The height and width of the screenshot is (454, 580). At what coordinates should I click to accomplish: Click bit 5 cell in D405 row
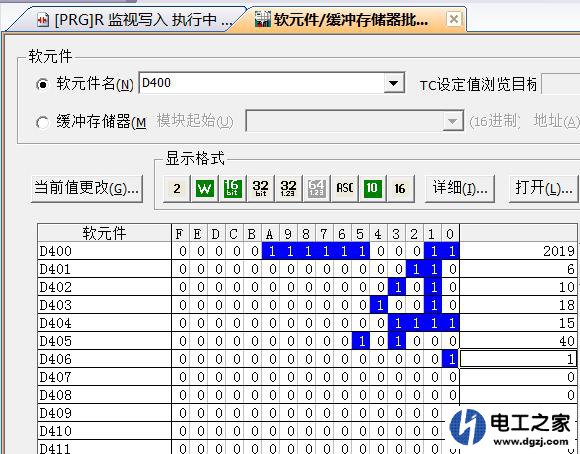click(x=361, y=341)
